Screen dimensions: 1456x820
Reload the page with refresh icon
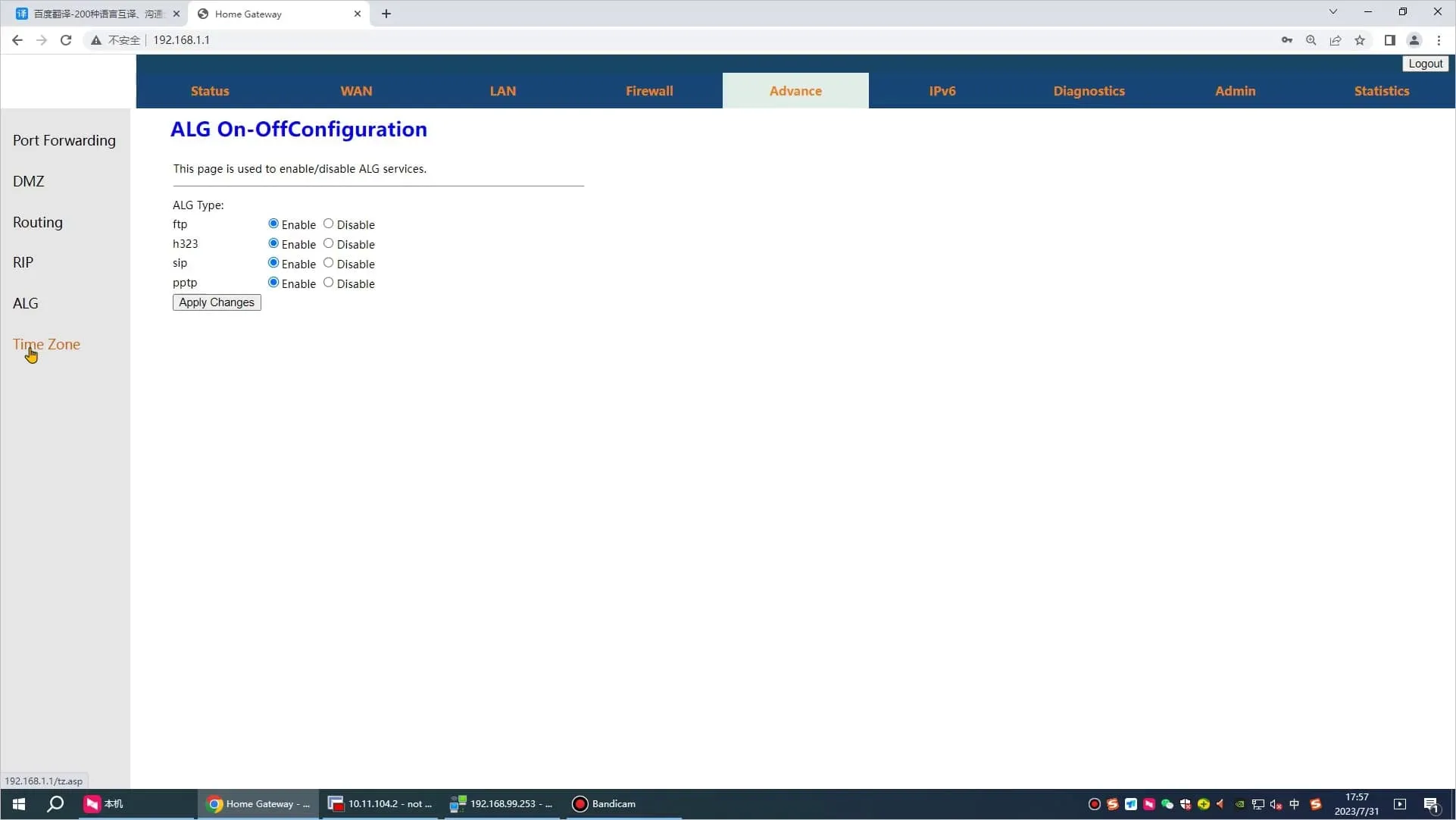(66, 40)
